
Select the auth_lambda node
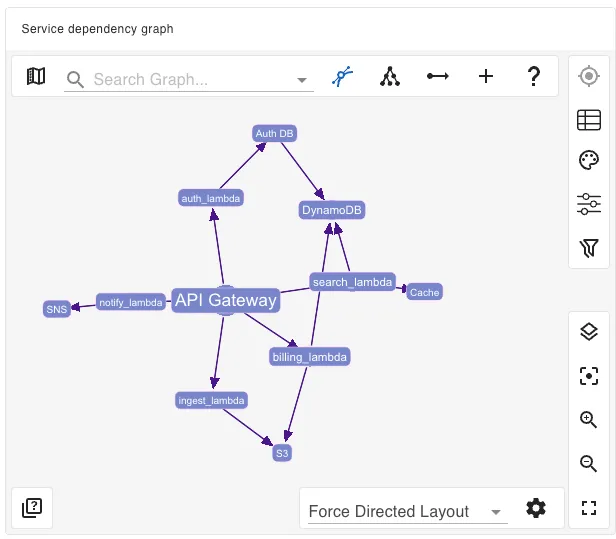point(211,198)
